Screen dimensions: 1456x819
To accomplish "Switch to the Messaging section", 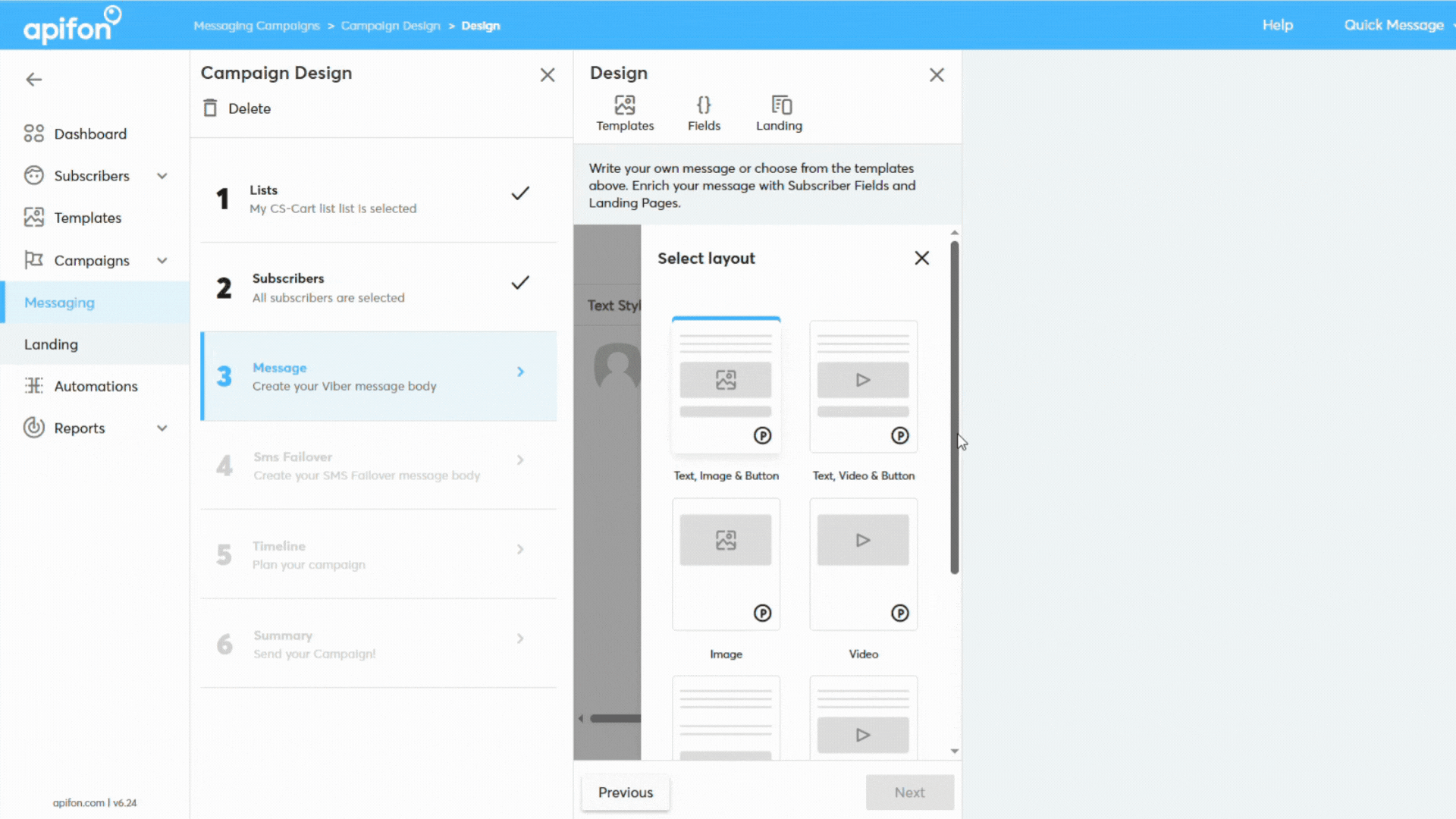I will (59, 302).
